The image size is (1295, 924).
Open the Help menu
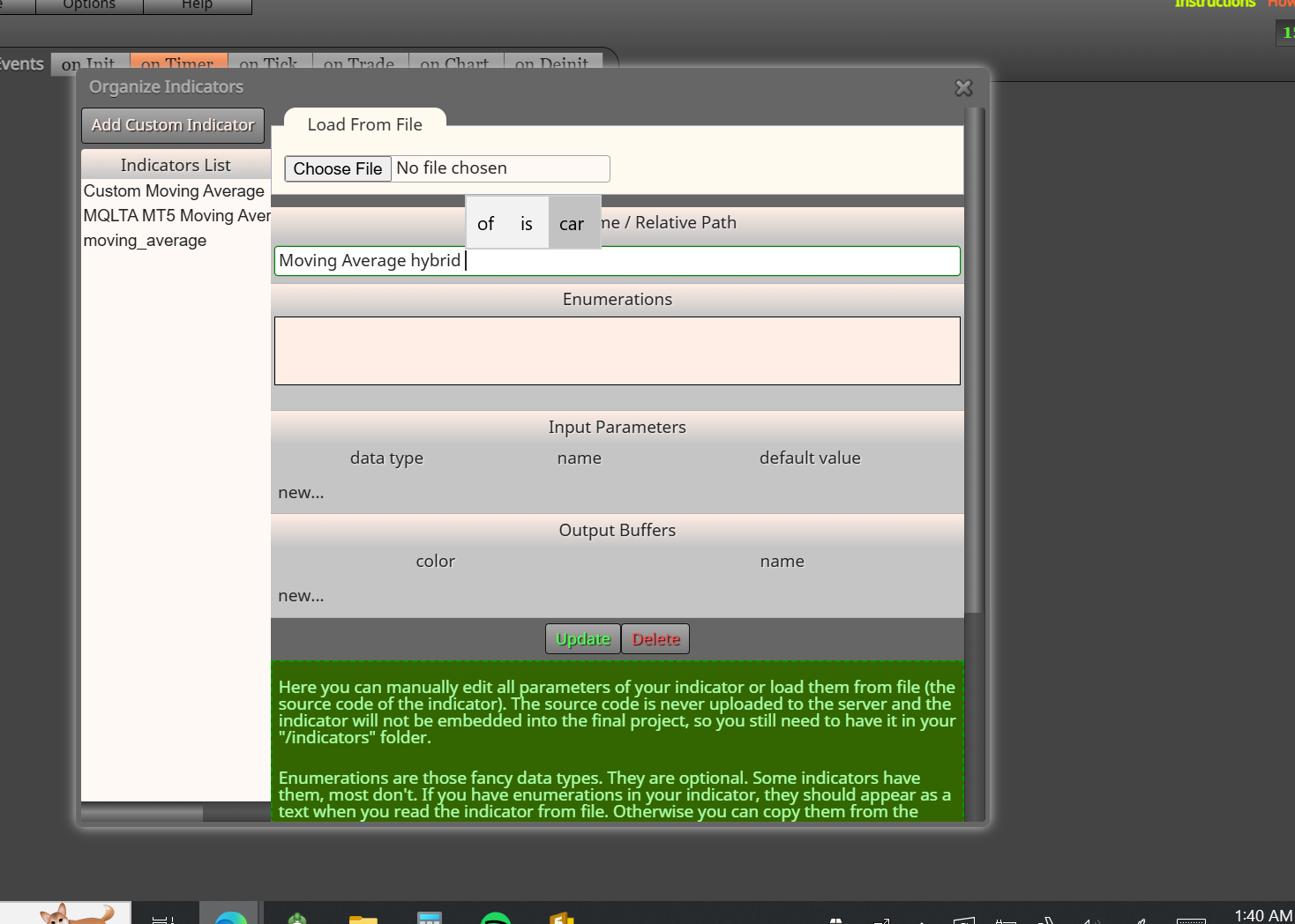click(197, 5)
